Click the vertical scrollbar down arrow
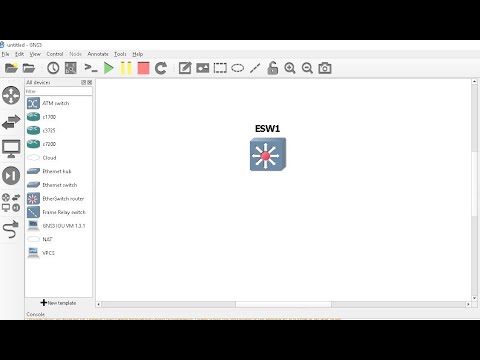The height and width of the screenshot is (360, 480). (x=474, y=298)
